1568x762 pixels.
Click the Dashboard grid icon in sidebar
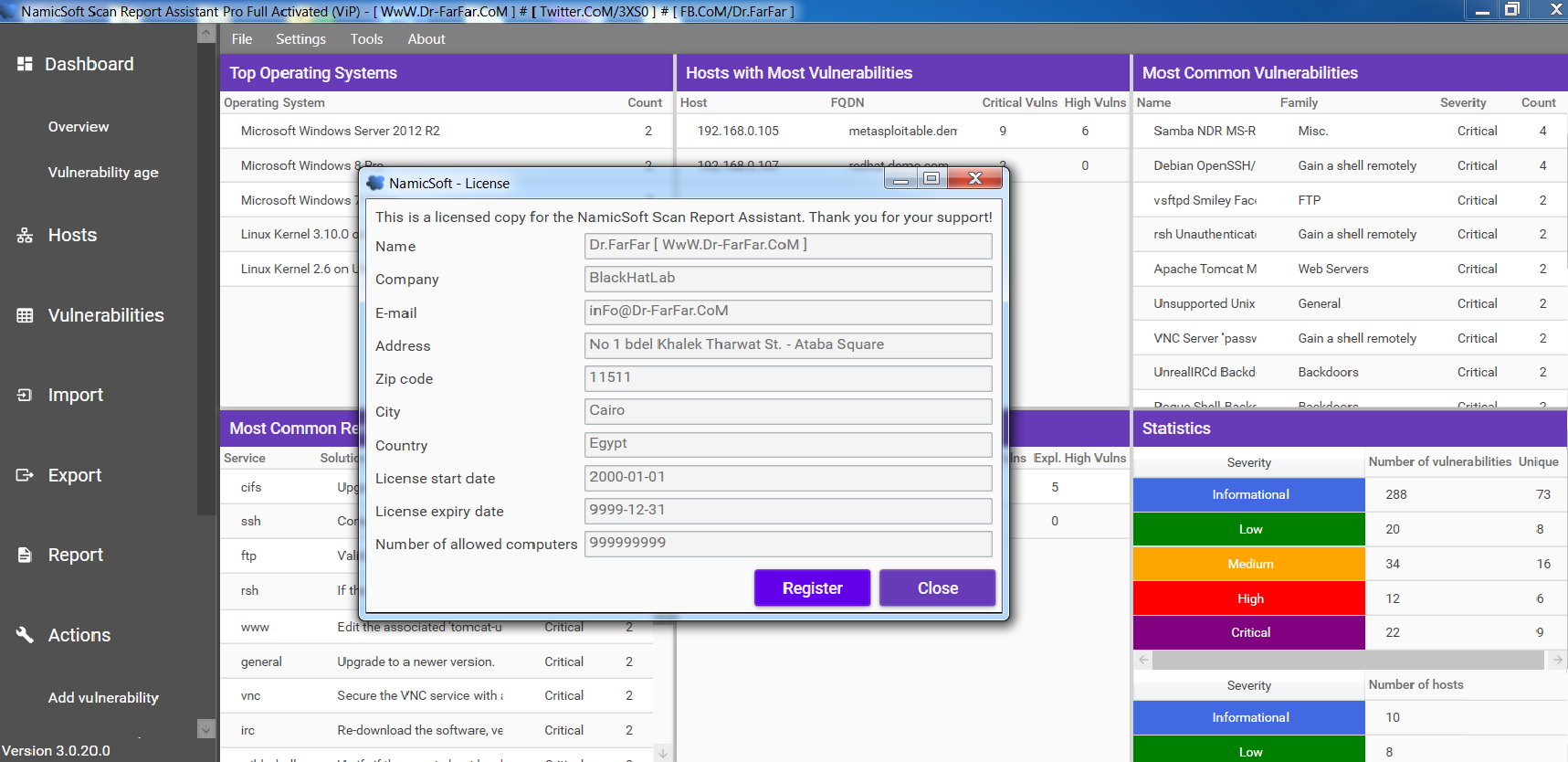point(25,64)
